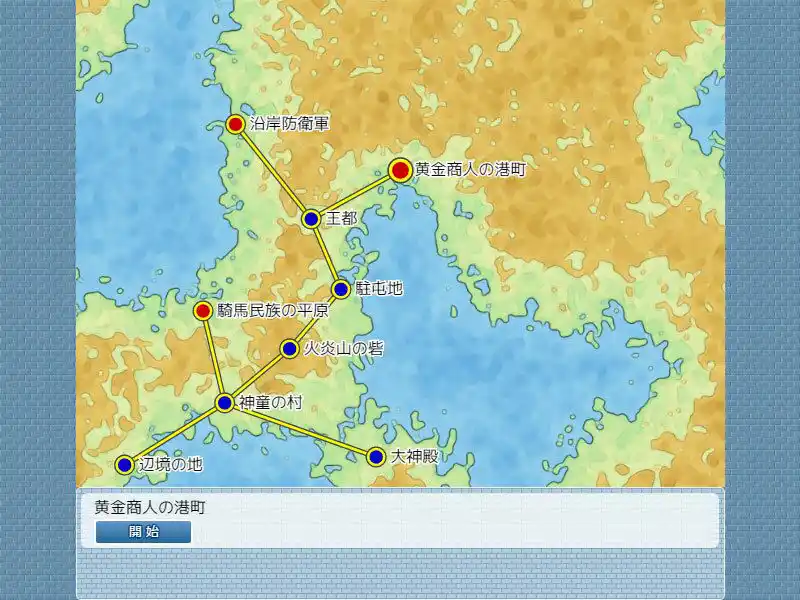The image size is (800, 600).
Task: Click route between 駐屯地 and 火炎山の砦
Action: point(313,317)
